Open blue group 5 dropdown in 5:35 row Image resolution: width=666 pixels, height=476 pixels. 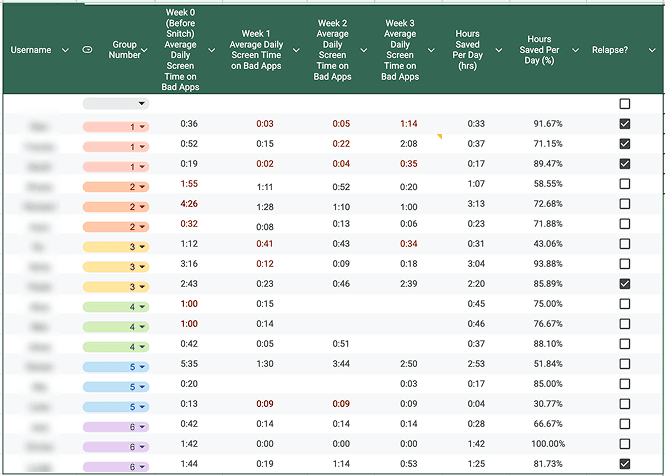(116, 367)
